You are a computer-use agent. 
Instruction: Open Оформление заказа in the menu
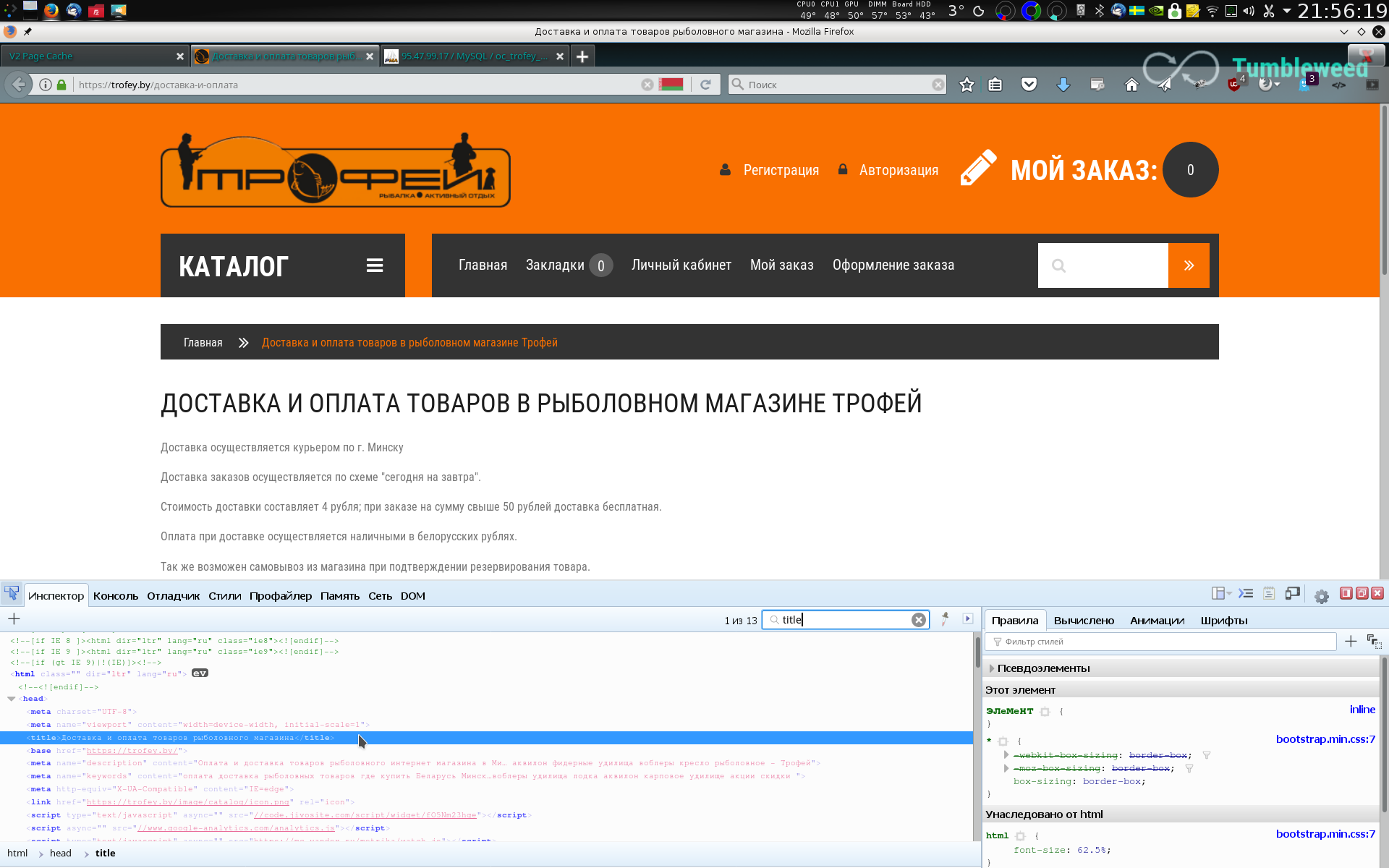coord(893,265)
